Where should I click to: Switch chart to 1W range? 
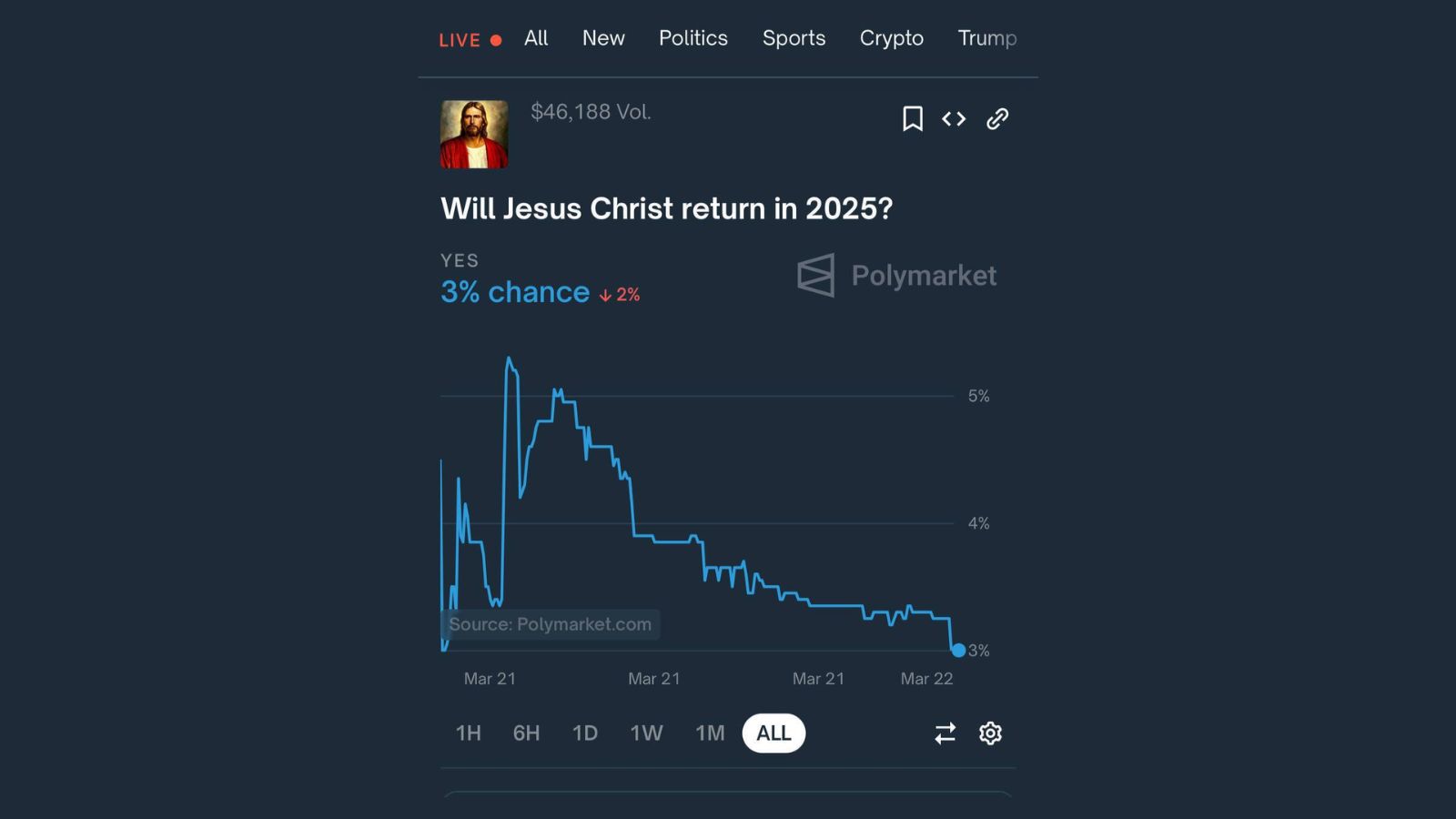(x=647, y=733)
